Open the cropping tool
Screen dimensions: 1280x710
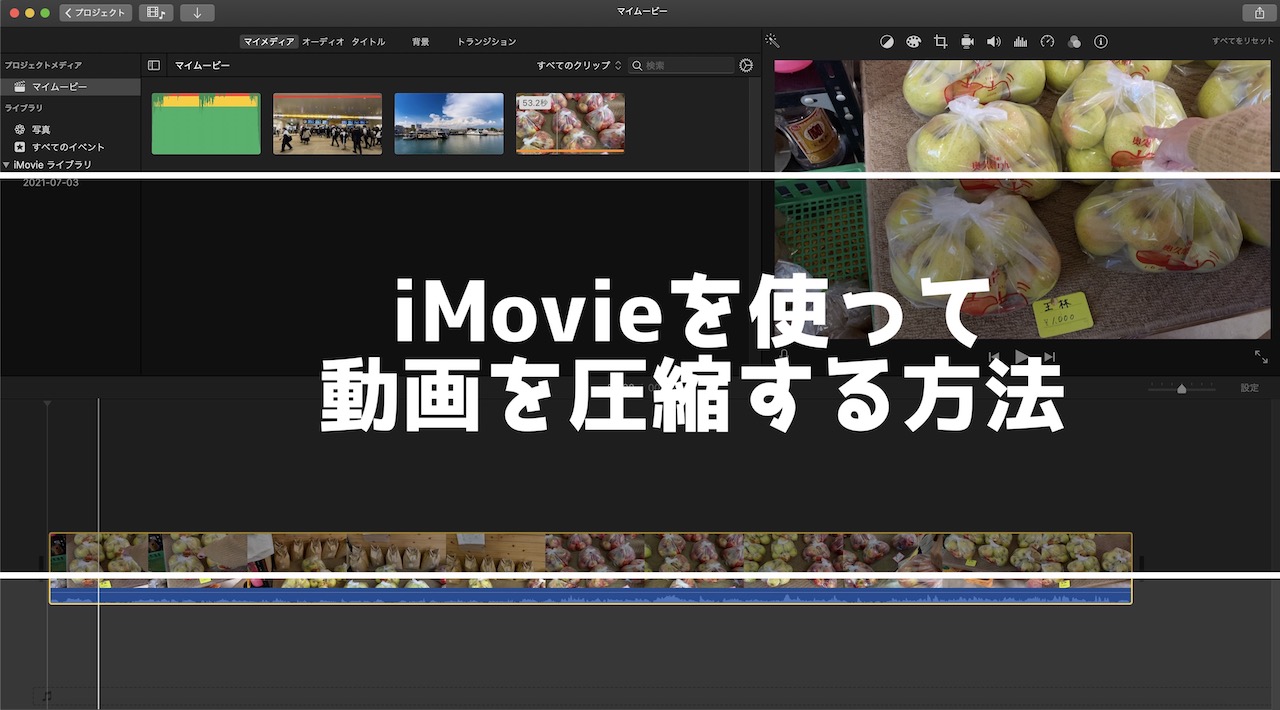tap(940, 42)
